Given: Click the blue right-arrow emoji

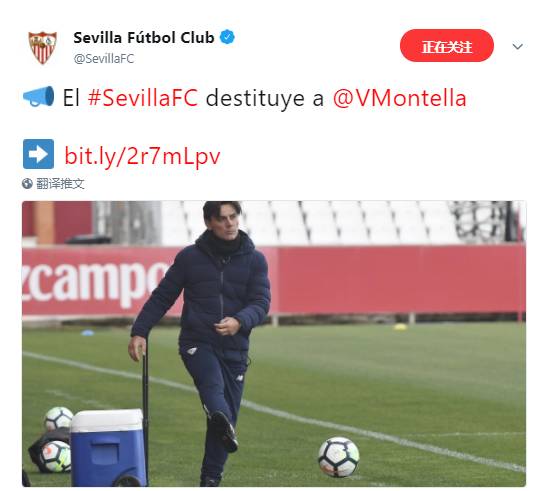Looking at the screenshot, I should [38, 154].
